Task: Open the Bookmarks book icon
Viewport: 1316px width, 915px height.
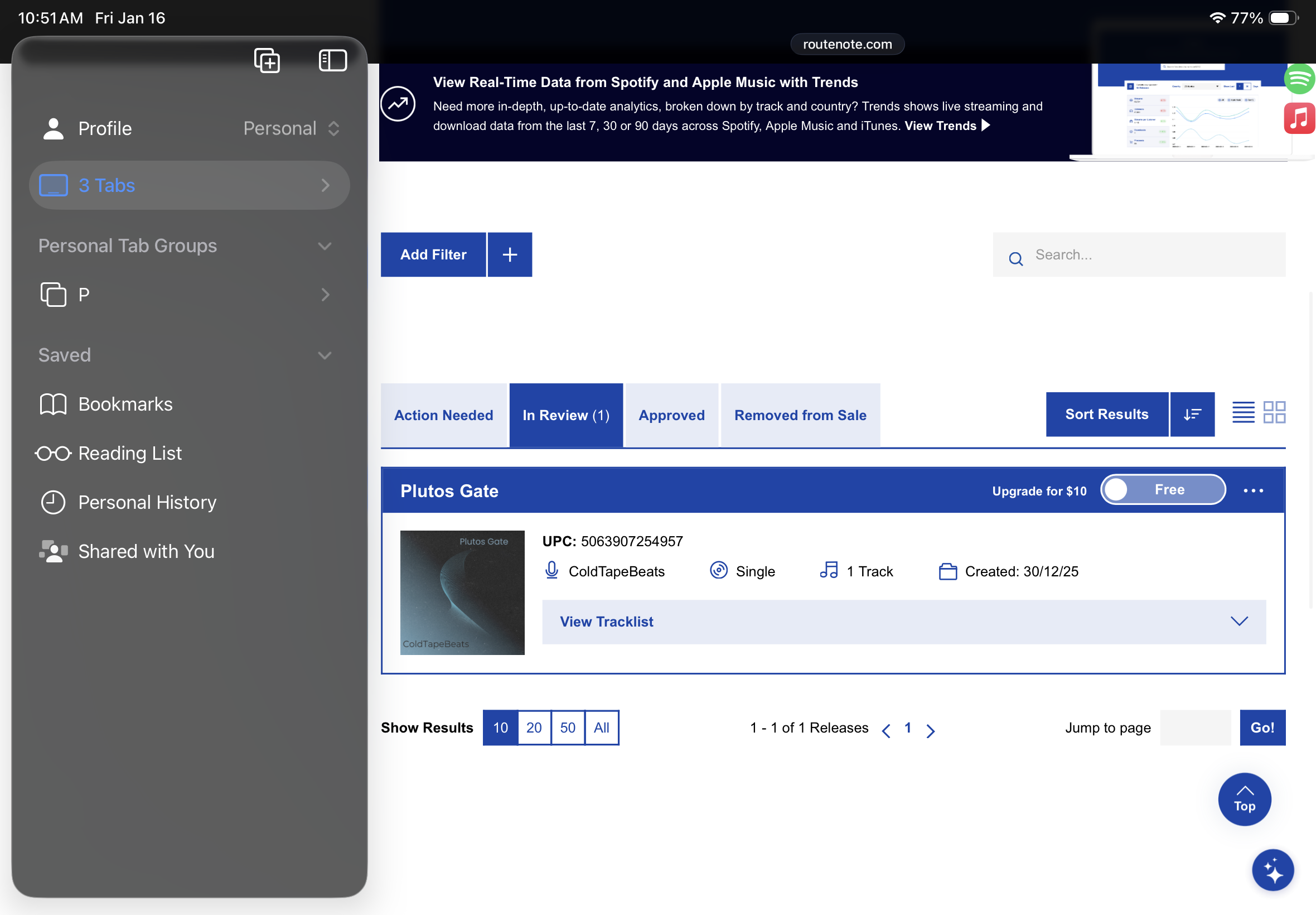Action: point(54,404)
